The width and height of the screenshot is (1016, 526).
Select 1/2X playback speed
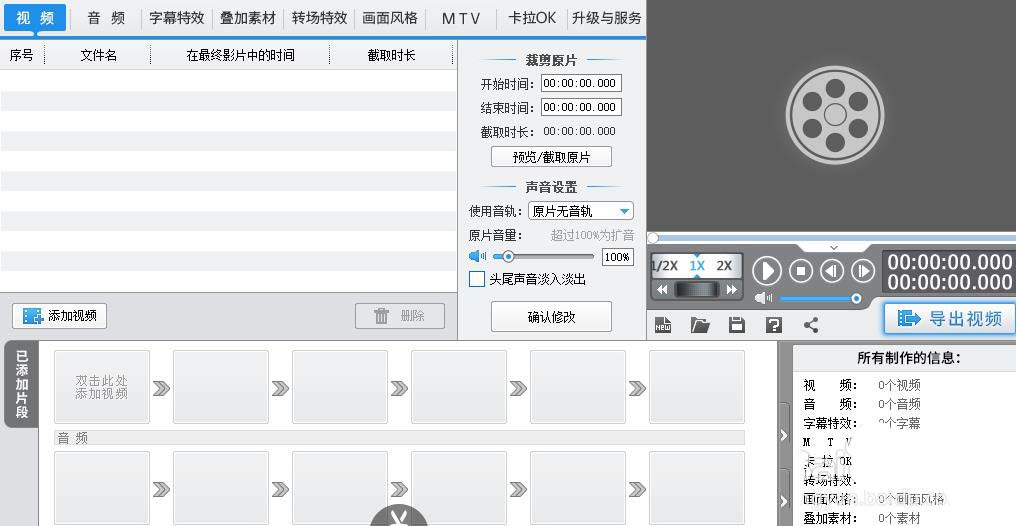(x=665, y=266)
